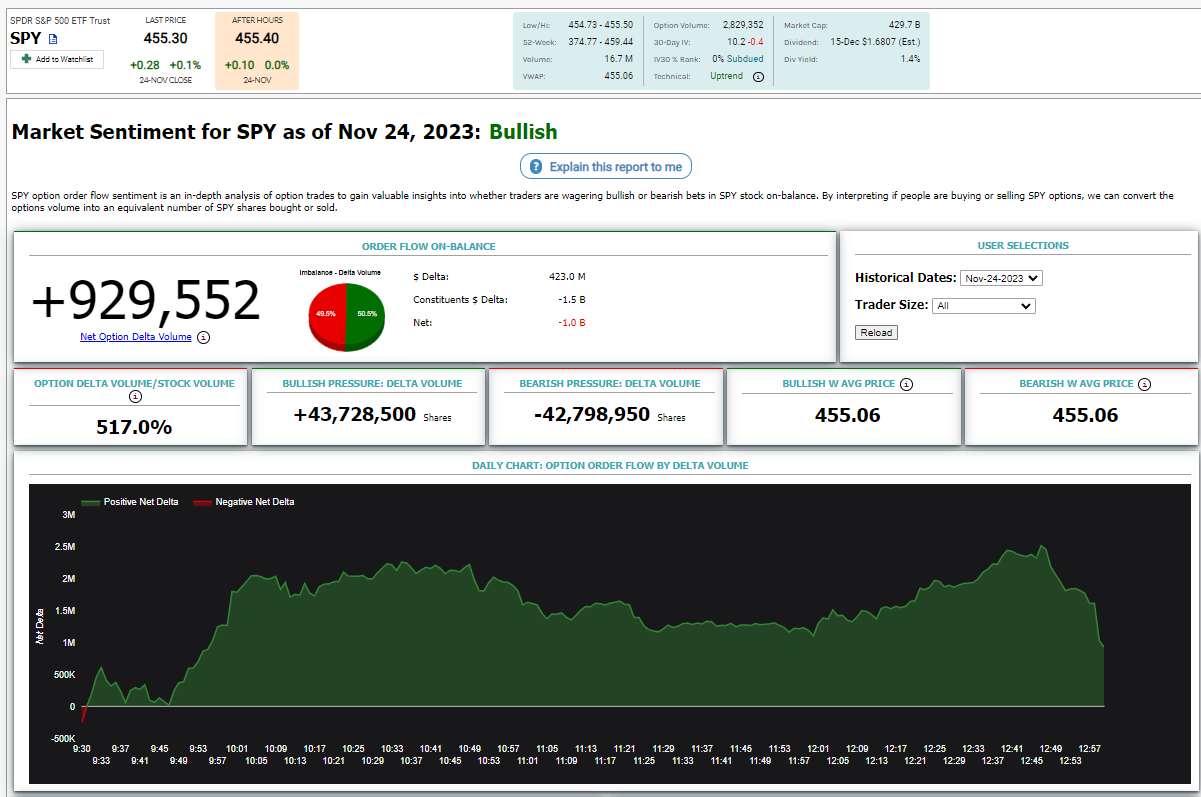Toggle the Negative Net Delta legend entry
This screenshot has width=1201, height=797.
243,502
